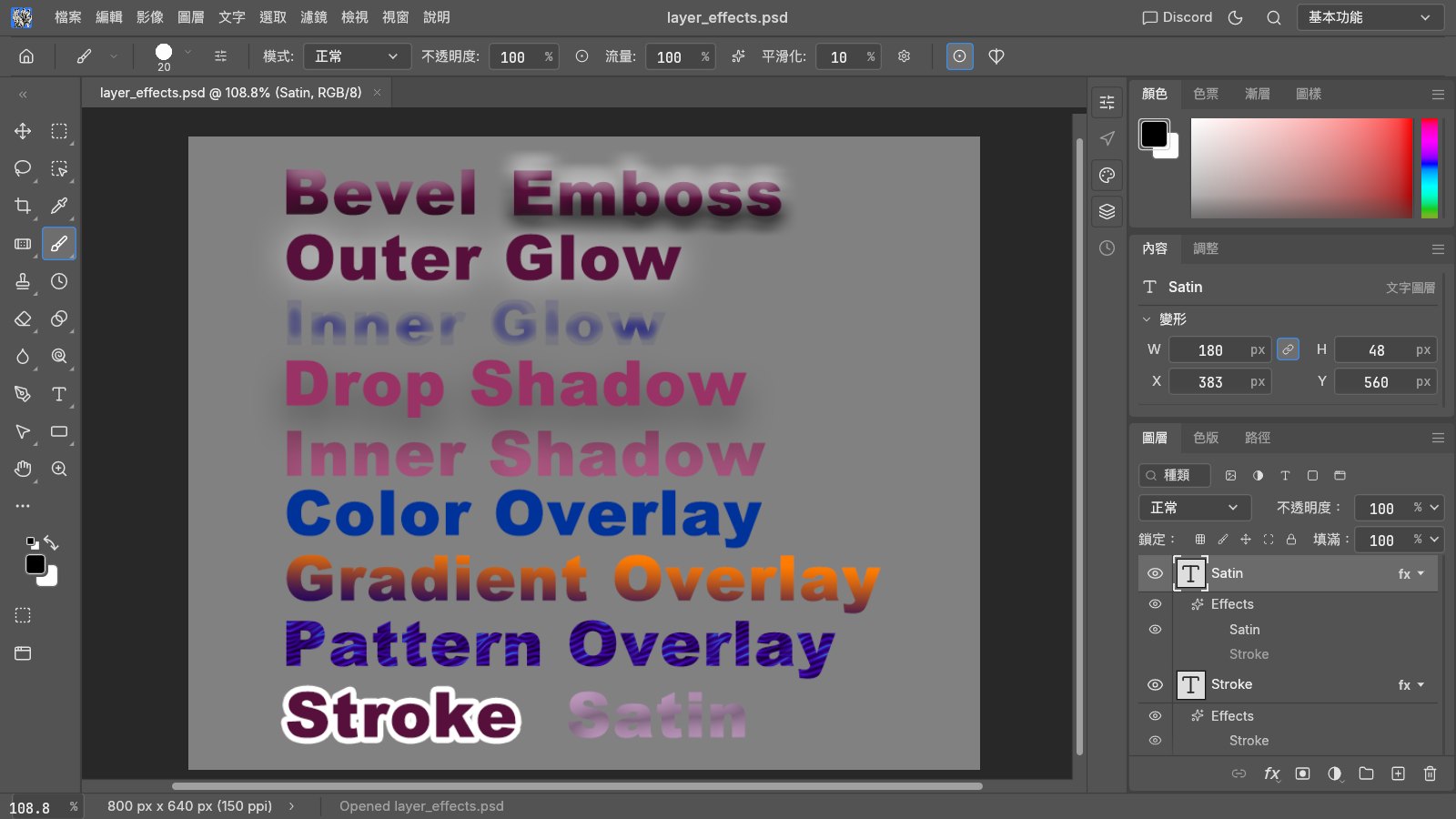1456x819 pixels.
Task: Swap foreground and background colors
Action: (x=51, y=543)
